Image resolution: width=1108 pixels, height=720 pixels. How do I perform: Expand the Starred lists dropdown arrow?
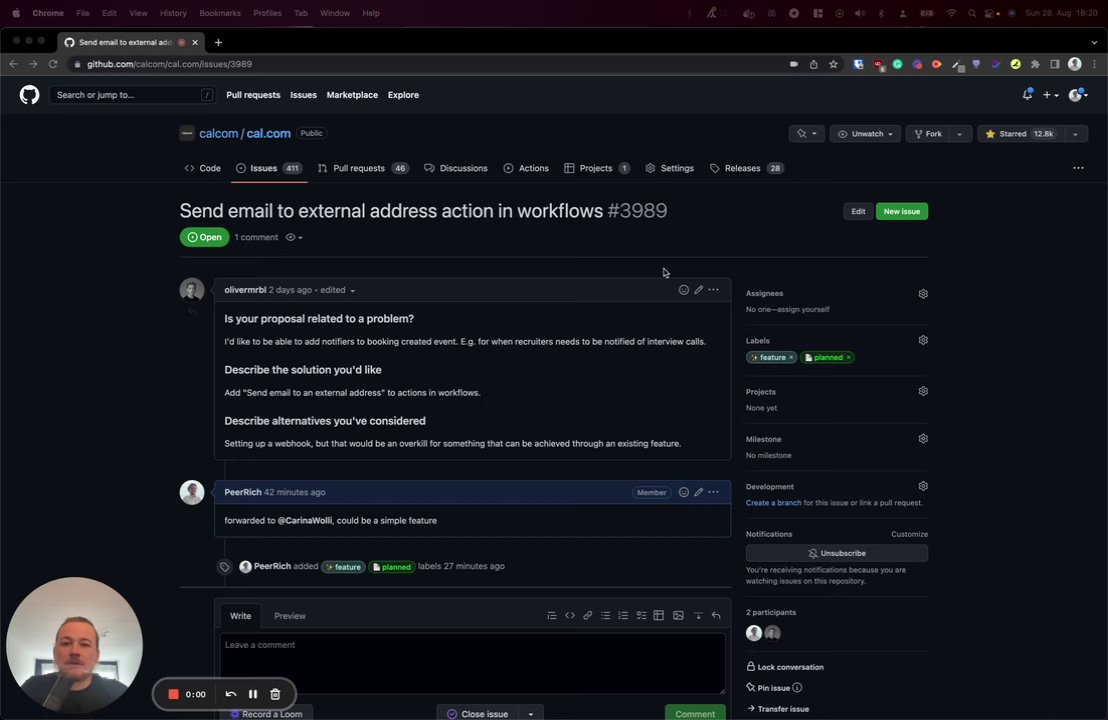click(x=1075, y=134)
